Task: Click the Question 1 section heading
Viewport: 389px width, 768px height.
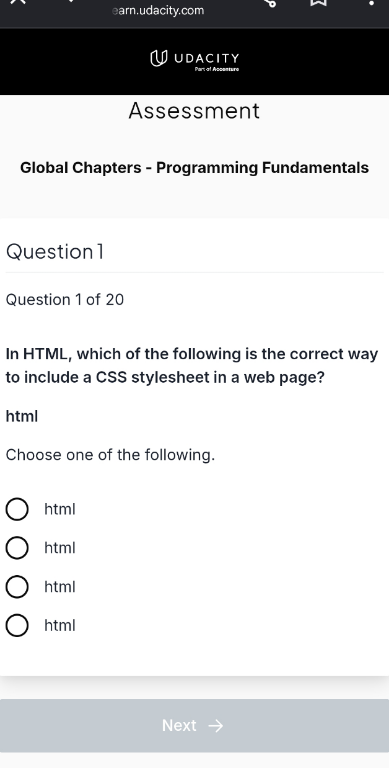Action: click(55, 252)
